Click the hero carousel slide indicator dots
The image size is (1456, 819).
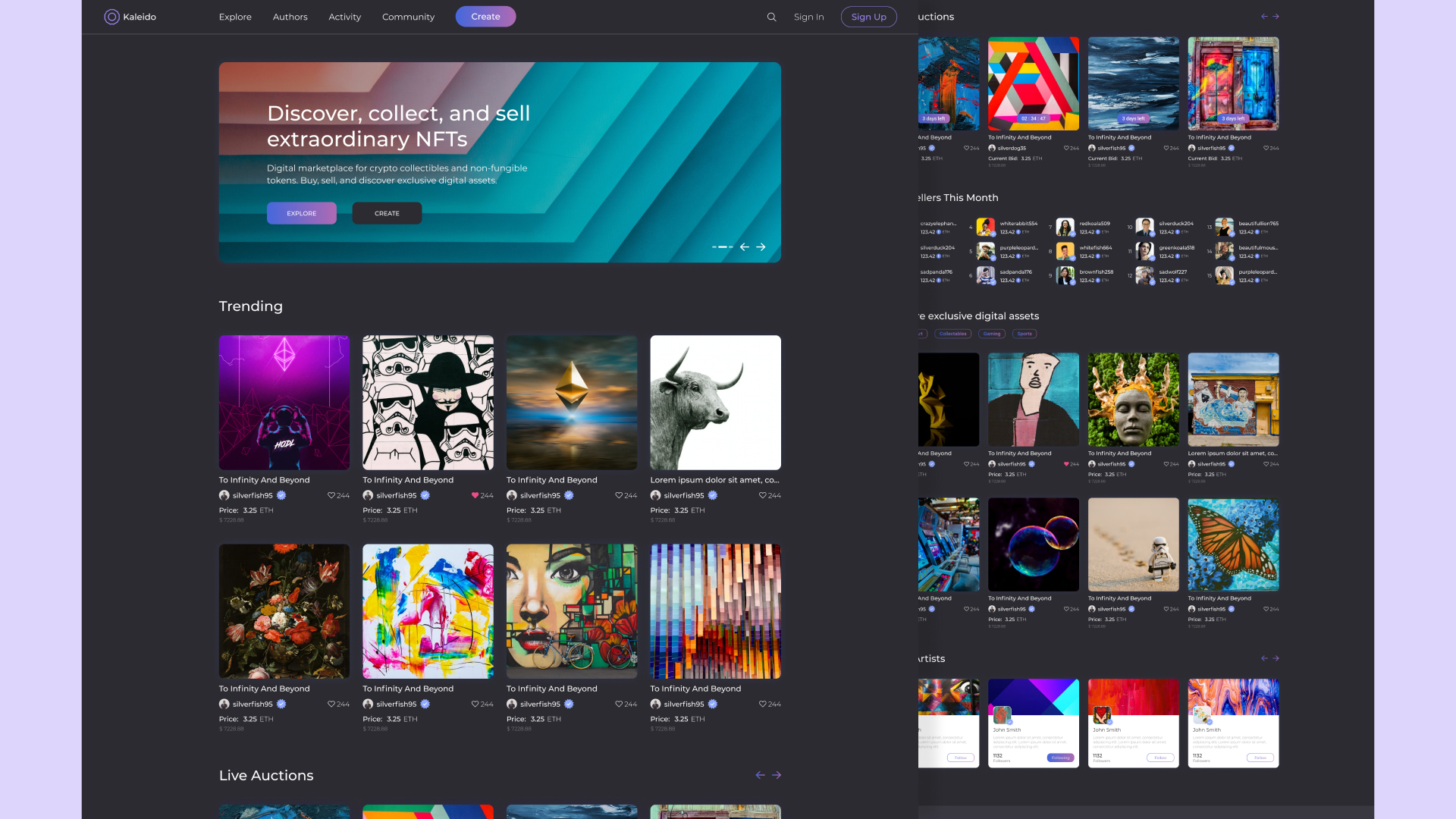[x=722, y=247]
